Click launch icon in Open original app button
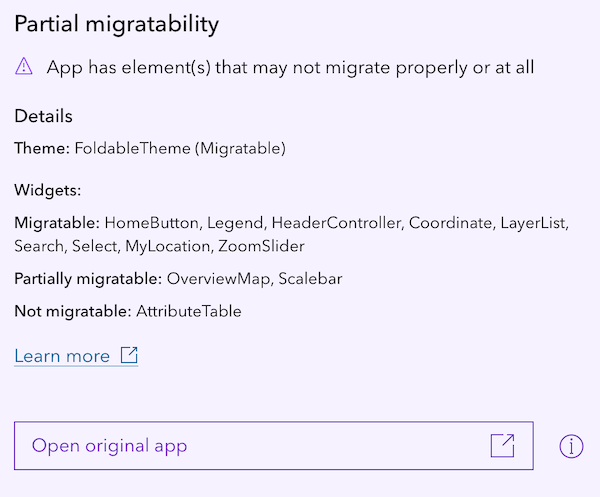The width and height of the screenshot is (600, 497). [x=502, y=445]
